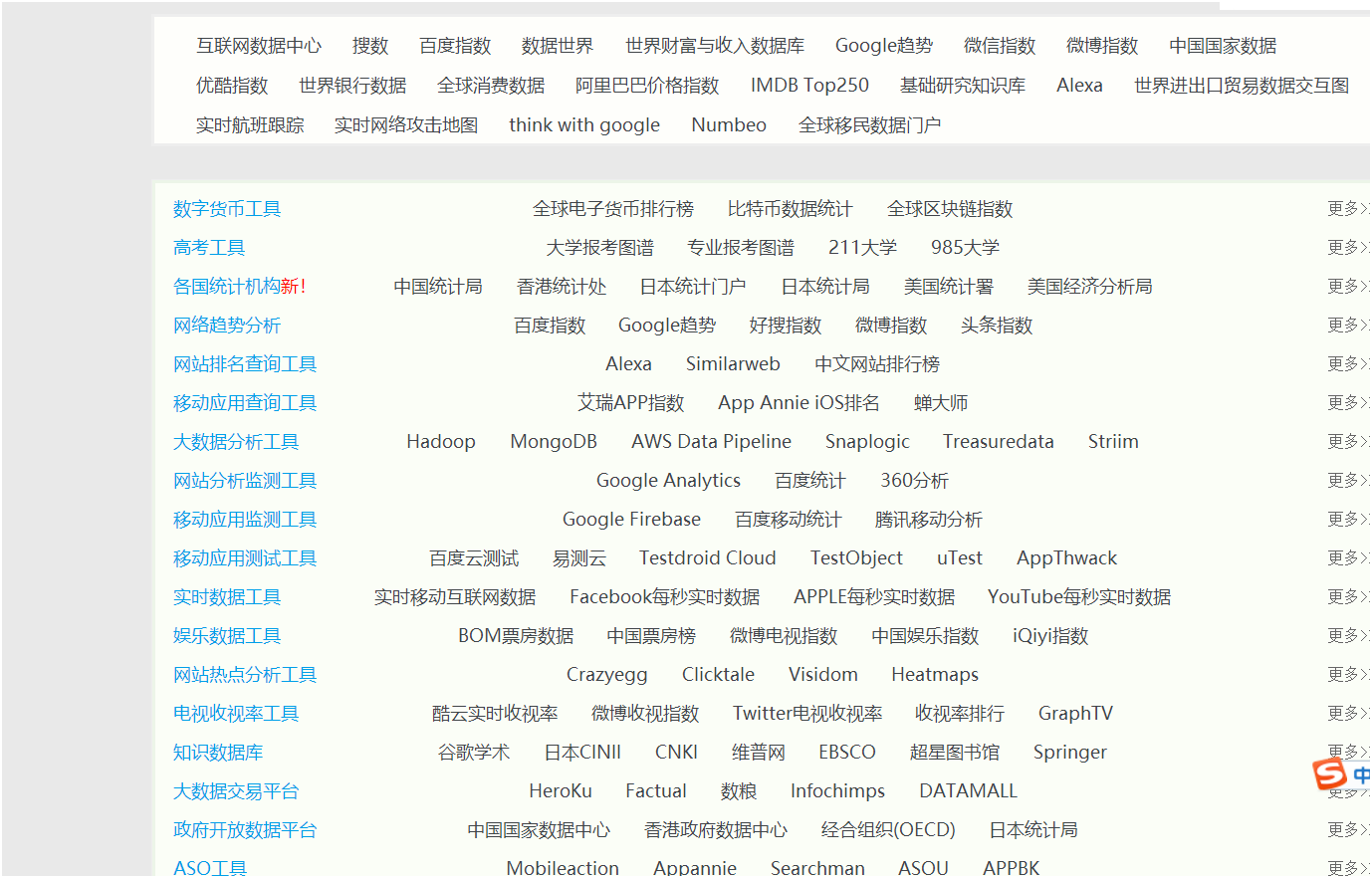Click 更多 next to 高考工具 row
The image size is (1372, 878).
pos(1343,247)
